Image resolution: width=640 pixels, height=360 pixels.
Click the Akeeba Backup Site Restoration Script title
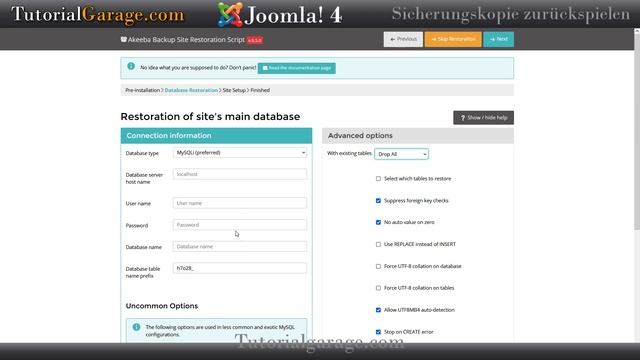click(186, 40)
